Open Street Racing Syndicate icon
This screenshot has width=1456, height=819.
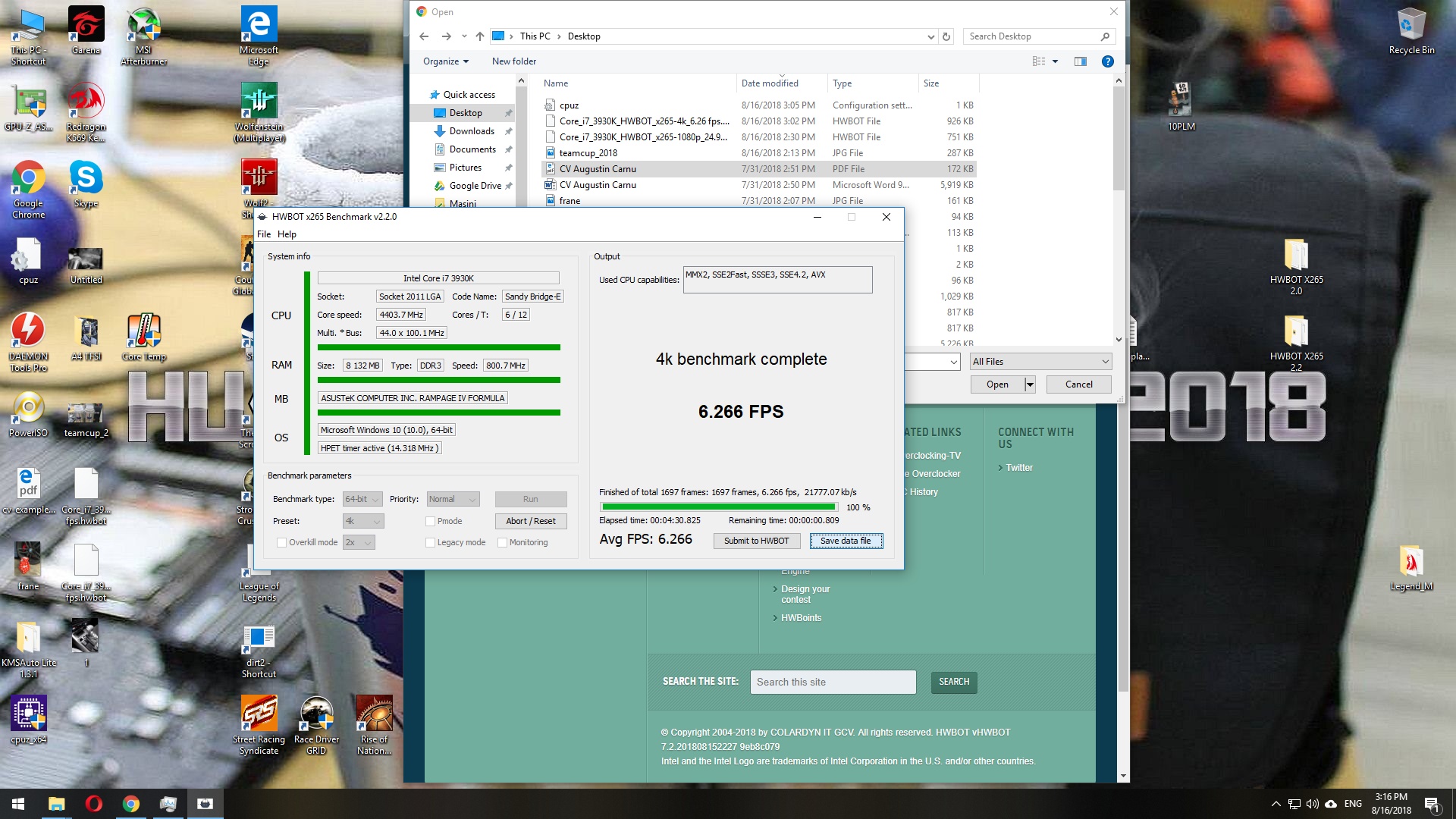[x=259, y=725]
